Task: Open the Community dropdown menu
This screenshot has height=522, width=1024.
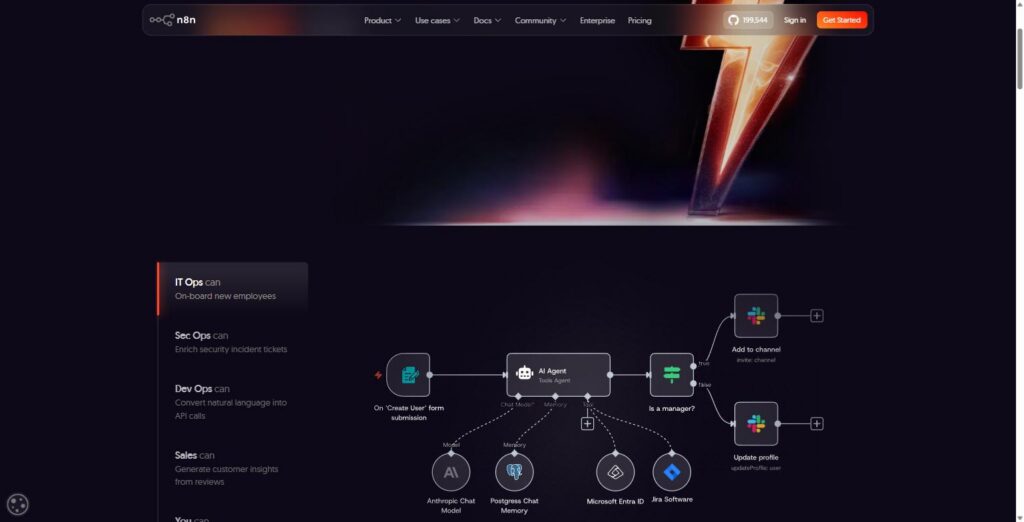Action: [540, 20]
